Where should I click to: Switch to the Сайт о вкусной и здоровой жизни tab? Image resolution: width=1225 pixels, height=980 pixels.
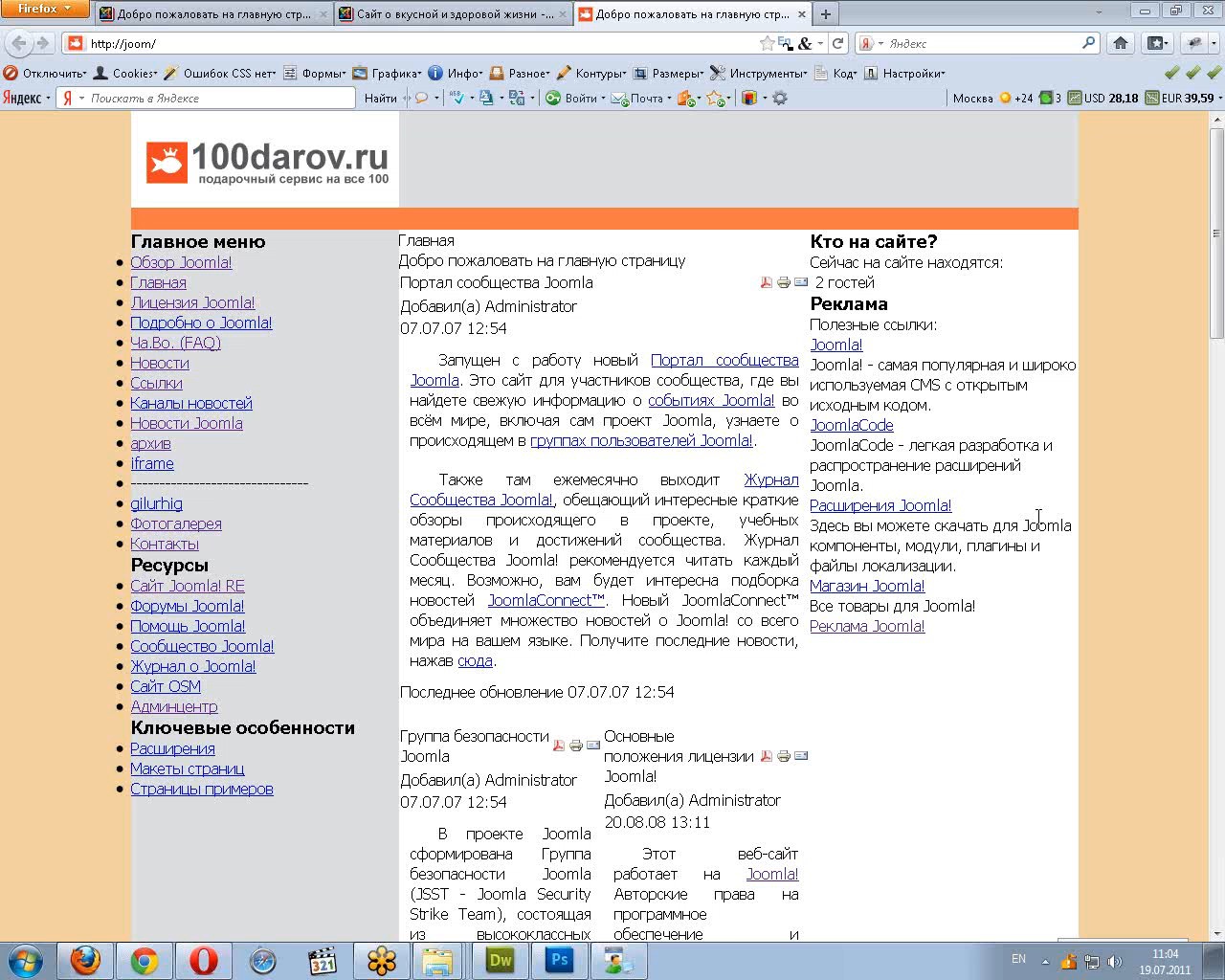pos(455,14)
